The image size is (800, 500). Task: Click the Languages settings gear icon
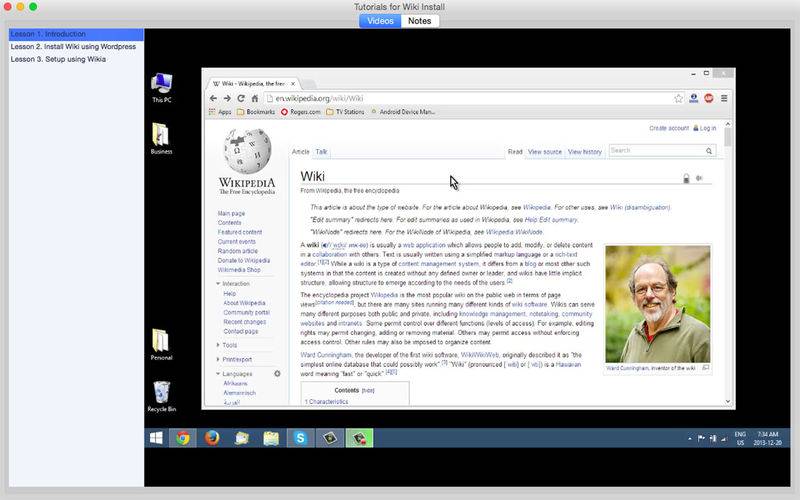click(277, 373)
